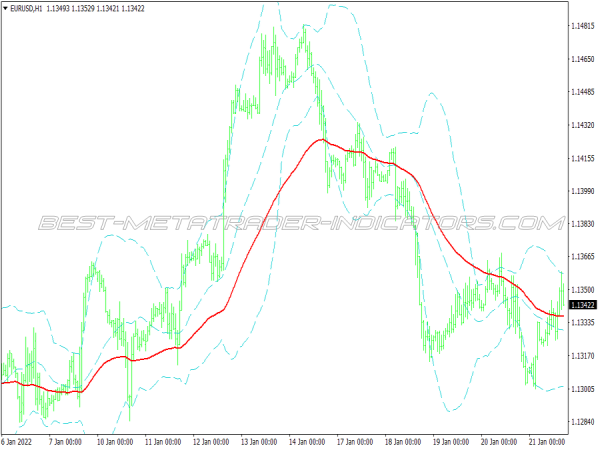Click the 19 Jan 00:00 time label
The width and height of the screenshot is (600, 450).
point(451,442)
